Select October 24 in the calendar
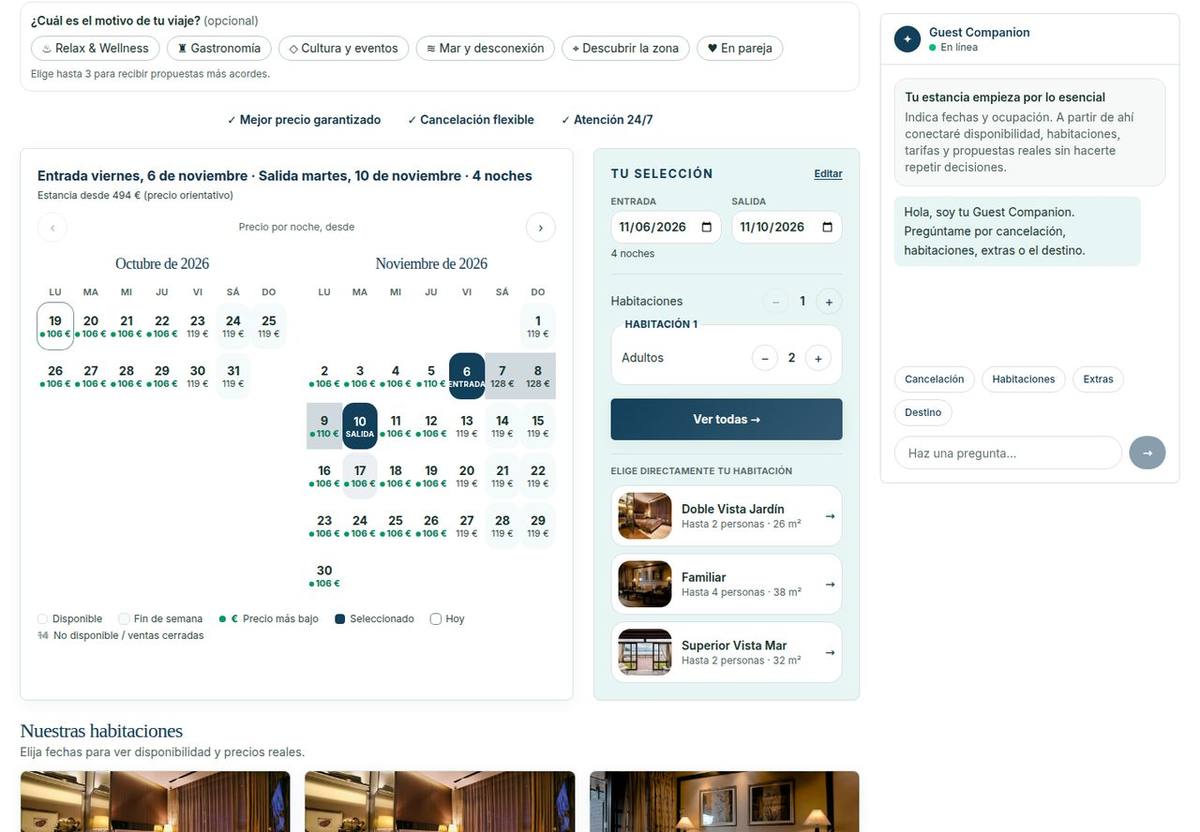1200x832 pixels. [x=233, y=326]
